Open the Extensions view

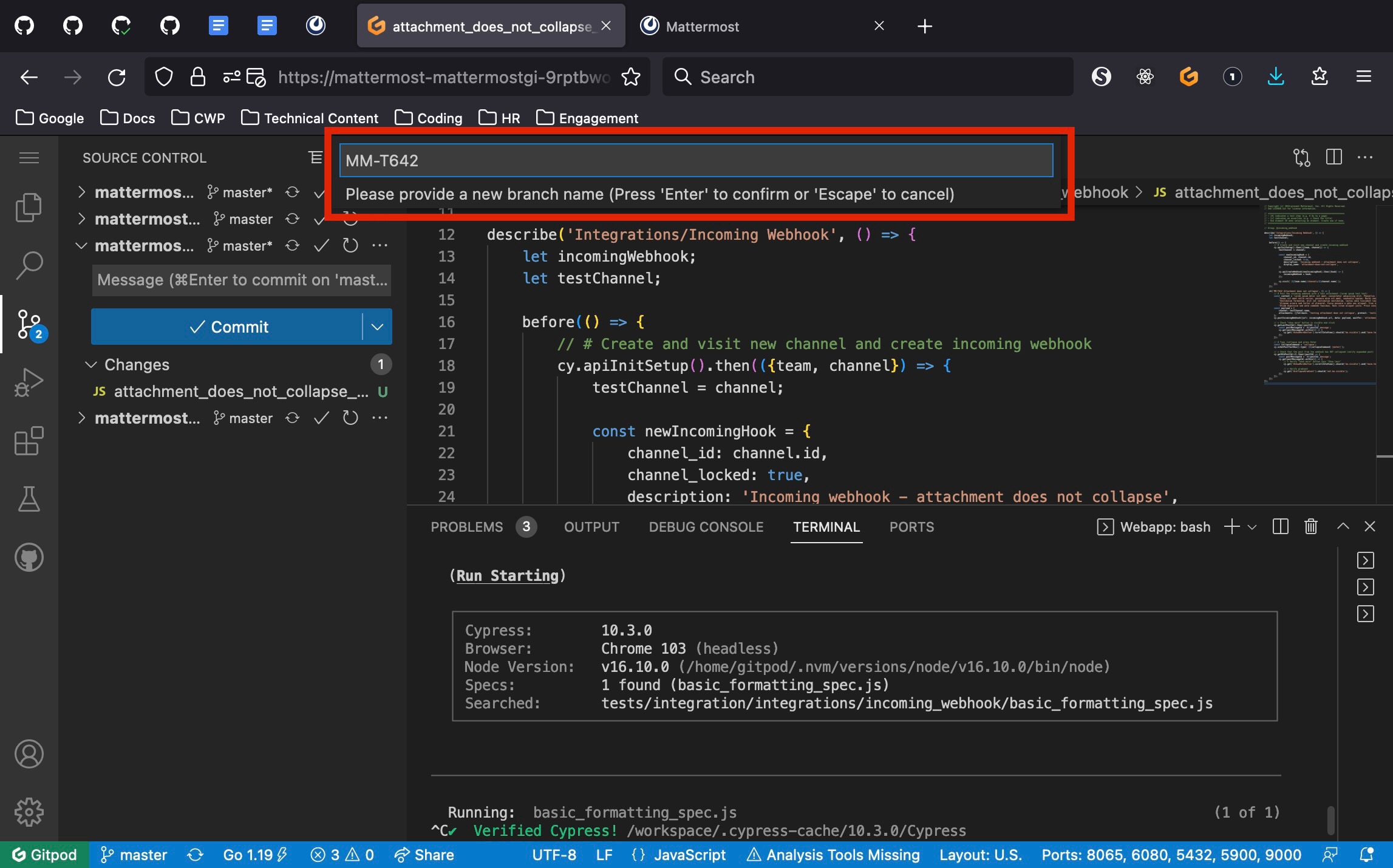click(29, 441)
